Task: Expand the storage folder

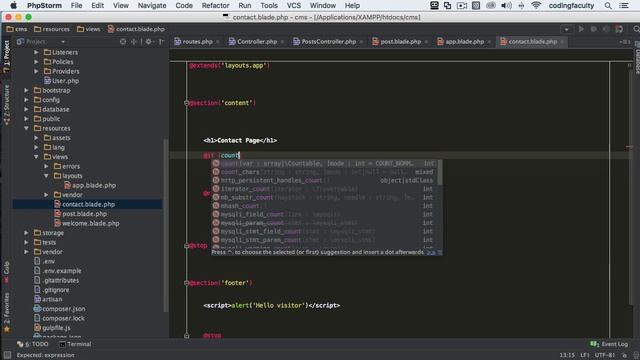Action: point(27,233)
